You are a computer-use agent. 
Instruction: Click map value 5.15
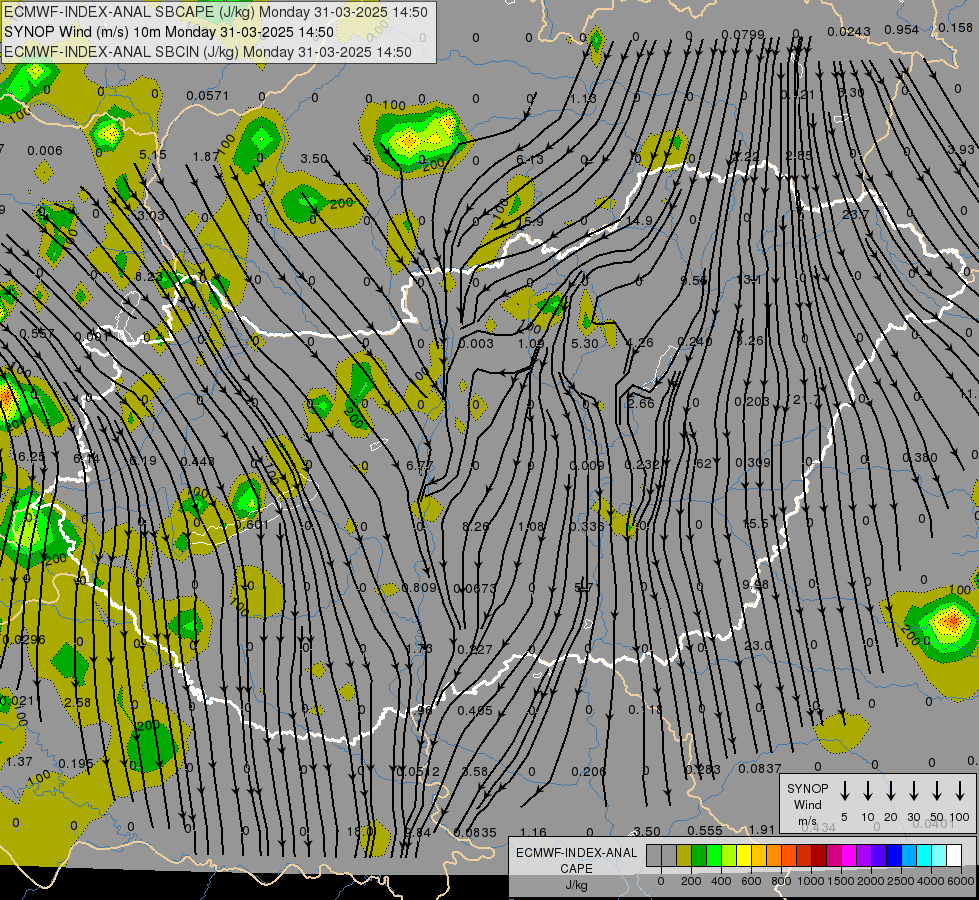pyautogui.click(x=153, y=154)
